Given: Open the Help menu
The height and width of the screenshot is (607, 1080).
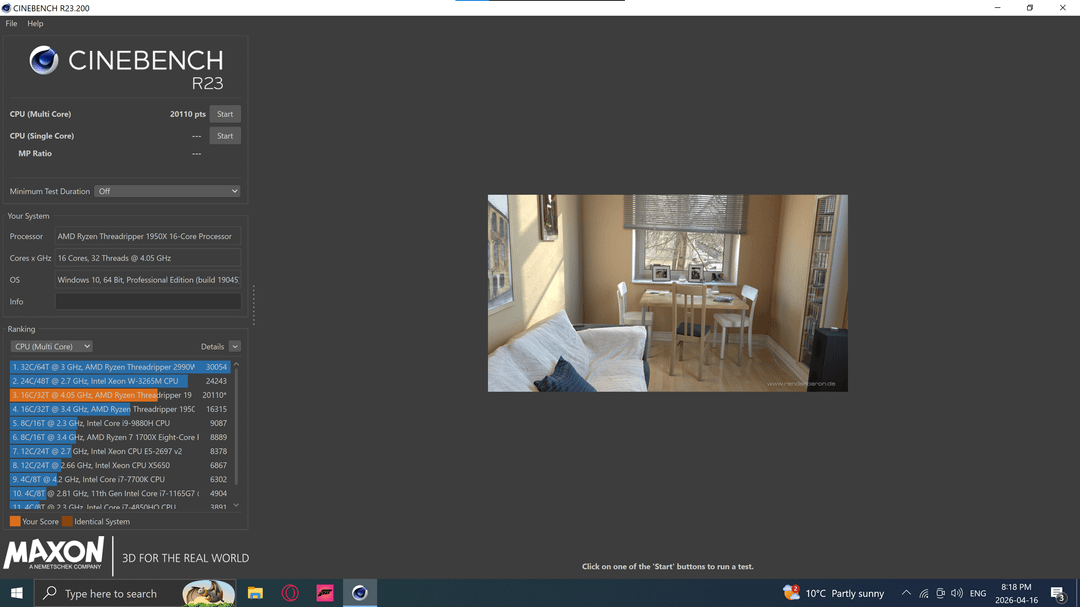Looking at the screenshot, I should tap(35, 23).
